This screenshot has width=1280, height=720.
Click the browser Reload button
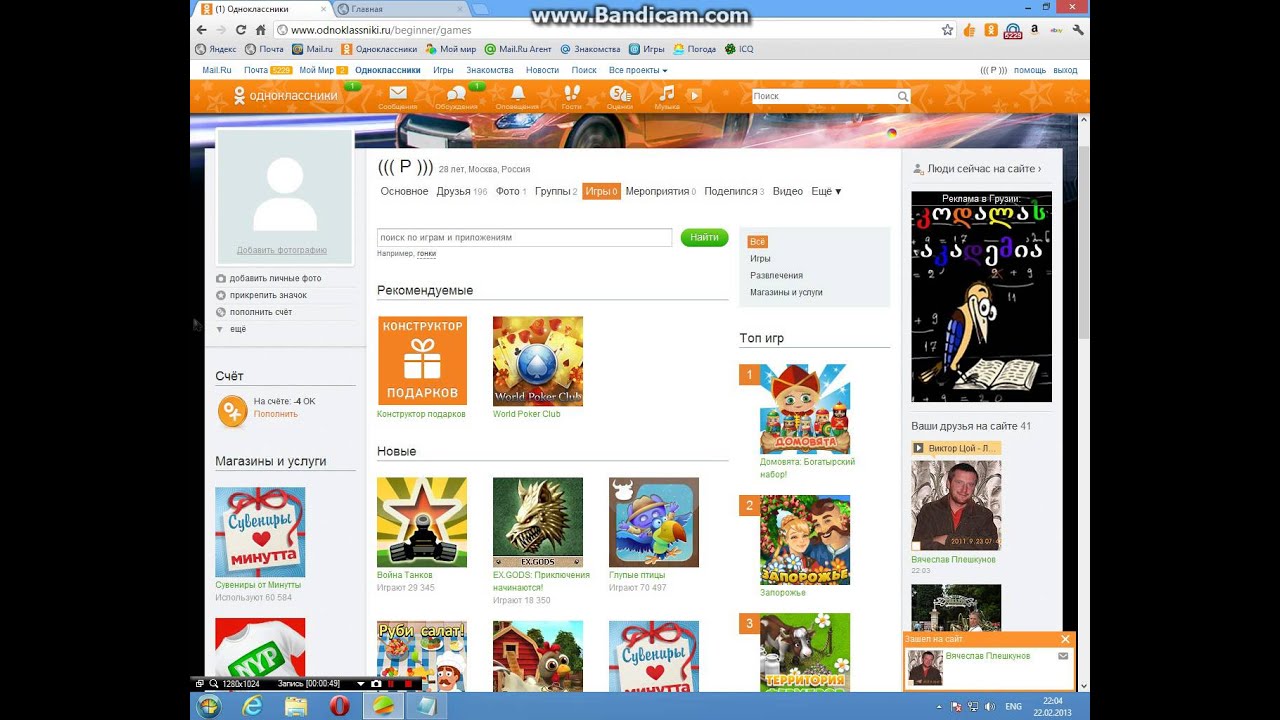pyautogui.click(x=241, y=30)
